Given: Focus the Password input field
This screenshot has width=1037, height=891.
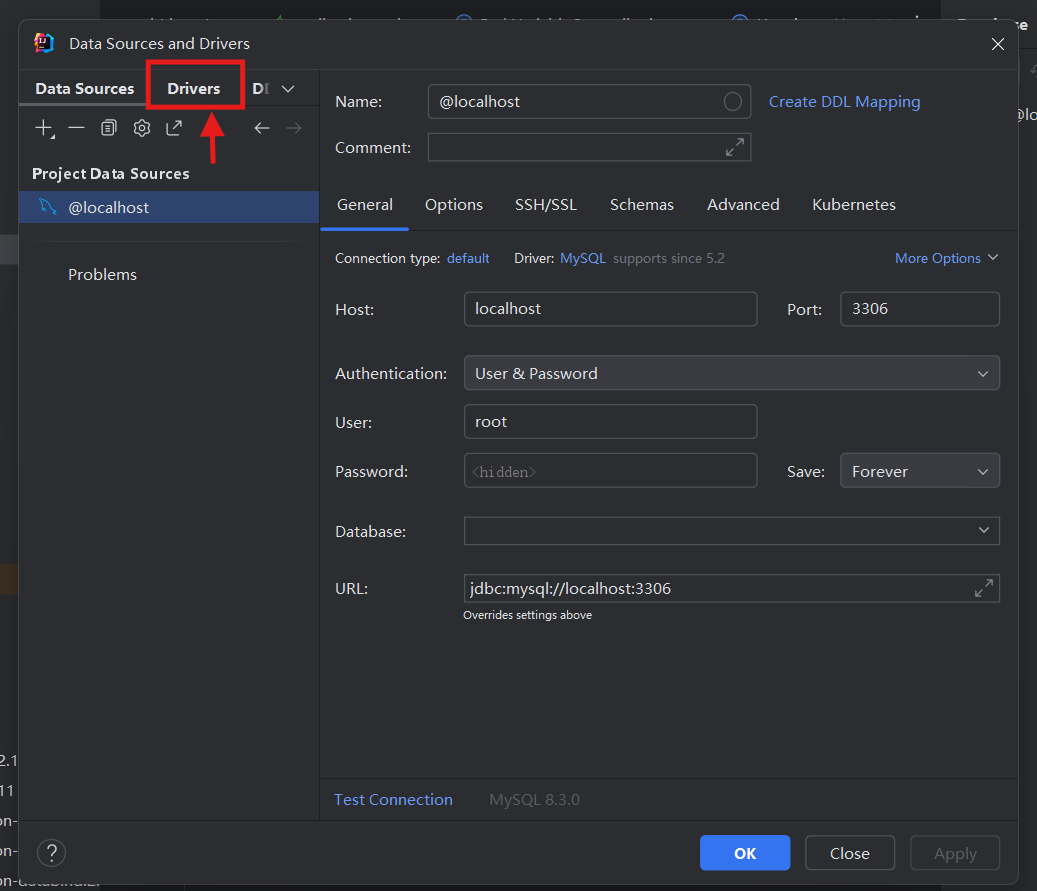Looking at the screenshot, I should tap(610, 470).
